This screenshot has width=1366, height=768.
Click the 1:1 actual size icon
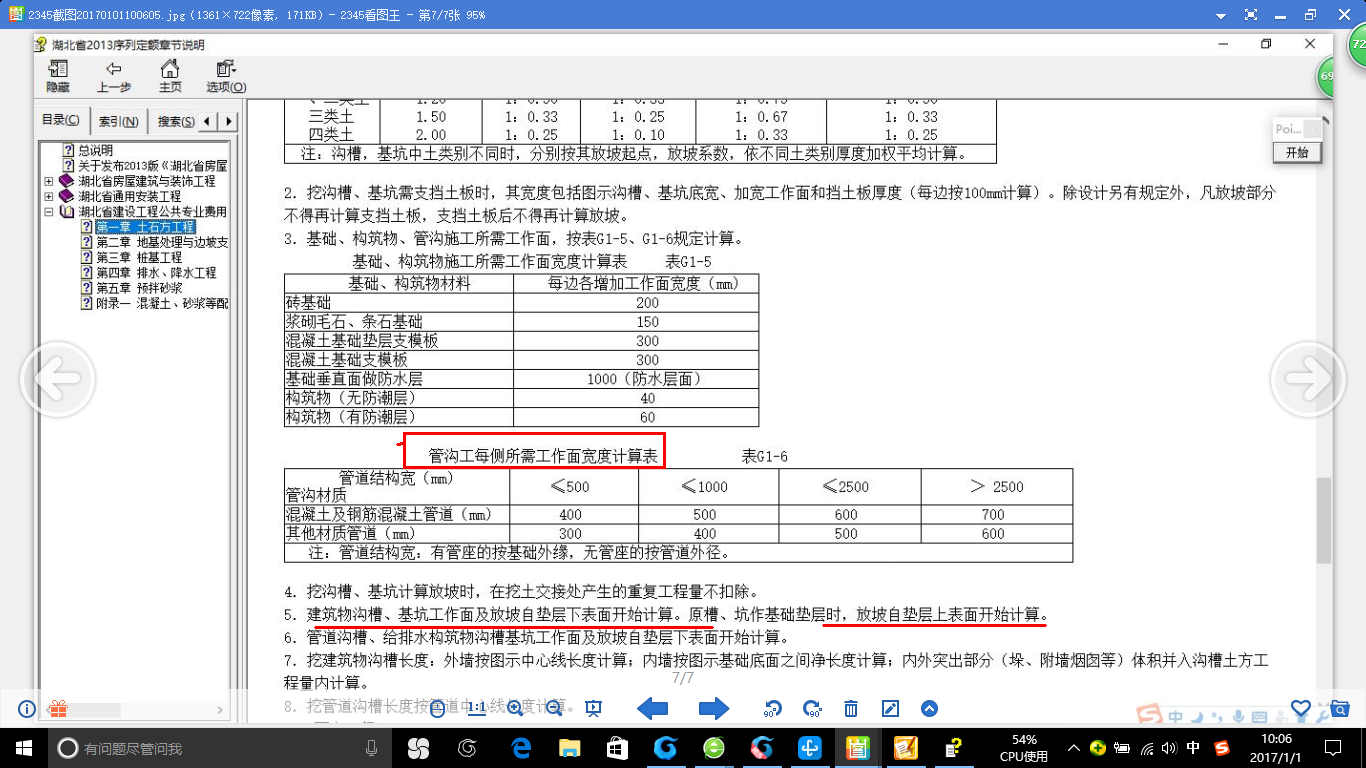[477, 708]
